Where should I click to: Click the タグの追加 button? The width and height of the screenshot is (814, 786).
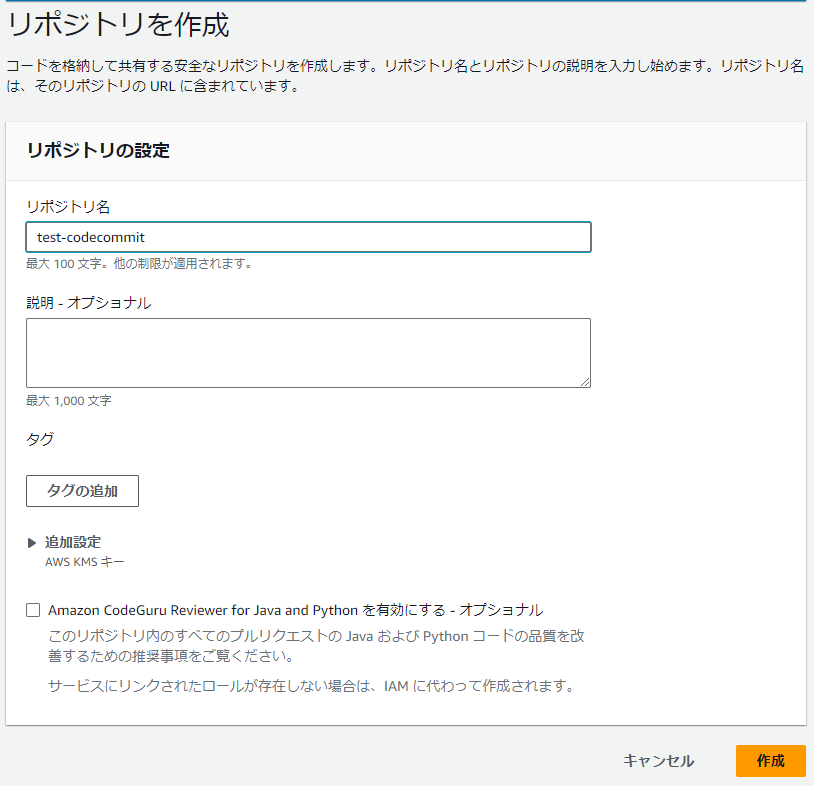click(83, 491)
